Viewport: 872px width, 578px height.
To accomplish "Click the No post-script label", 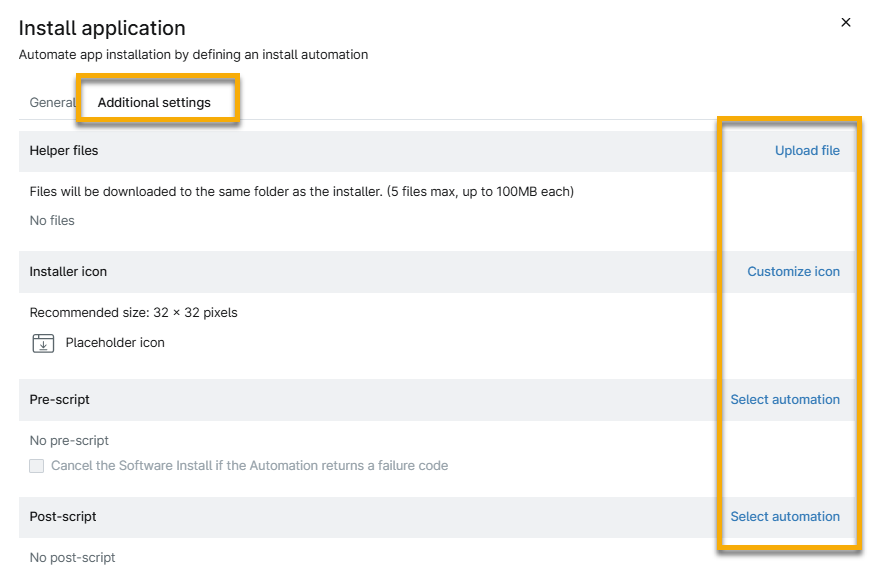I will click(x=72, y=557).
